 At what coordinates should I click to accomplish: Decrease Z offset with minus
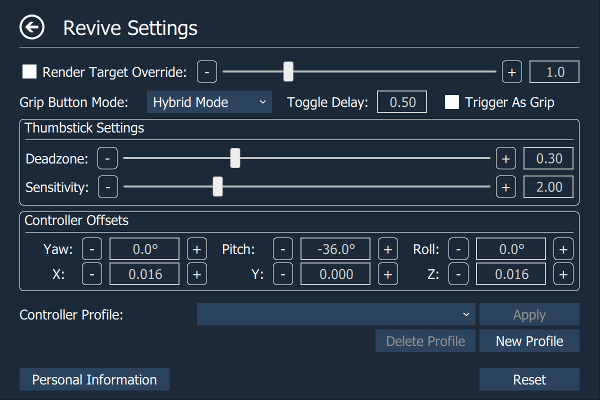tap(458, 274)
